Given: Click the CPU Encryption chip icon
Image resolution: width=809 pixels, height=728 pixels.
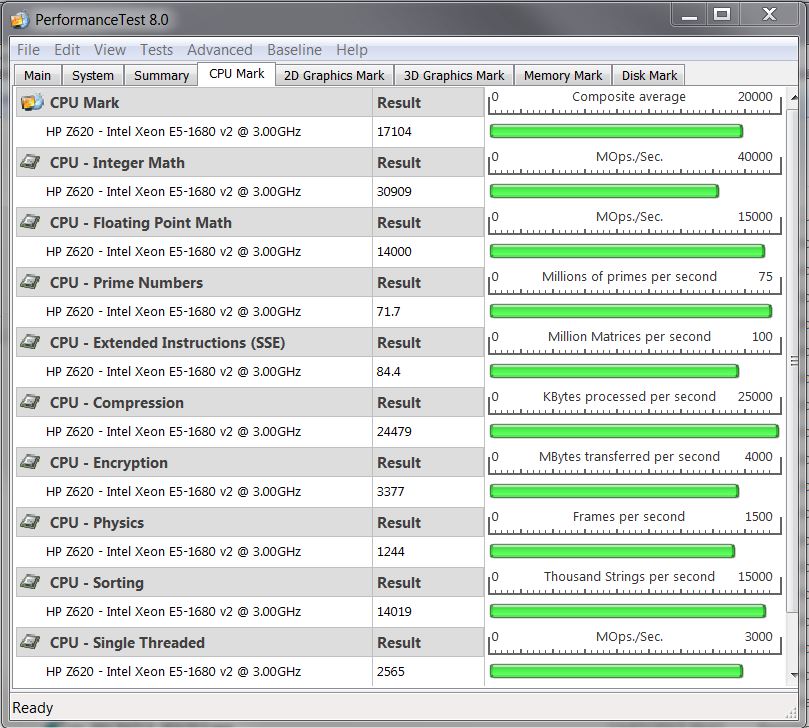Looking at the screenshot, I should pyautogui.click(x=30, y=461).
